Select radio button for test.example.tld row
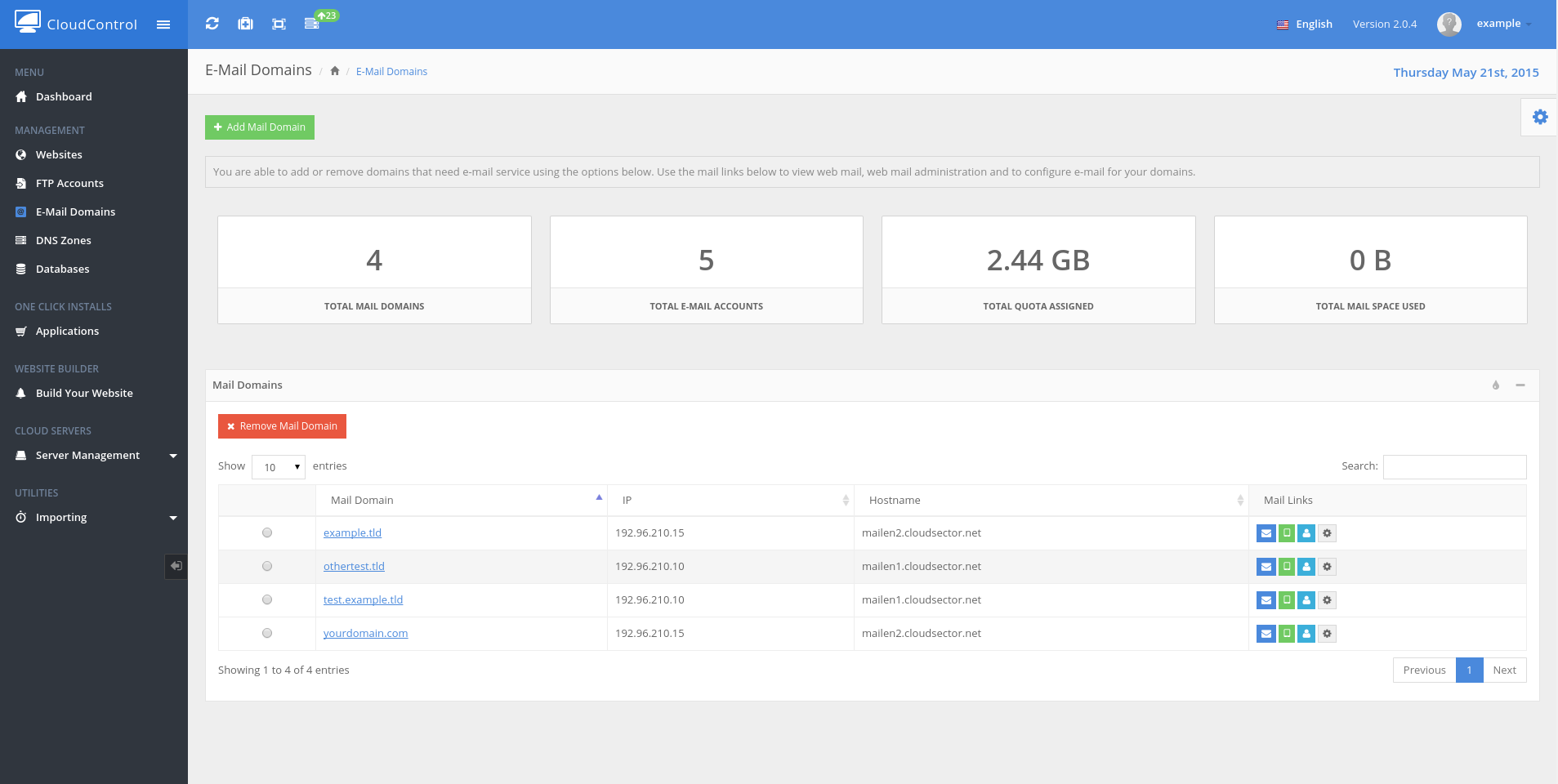The image size is (1558, 784). tap(267, 599)
